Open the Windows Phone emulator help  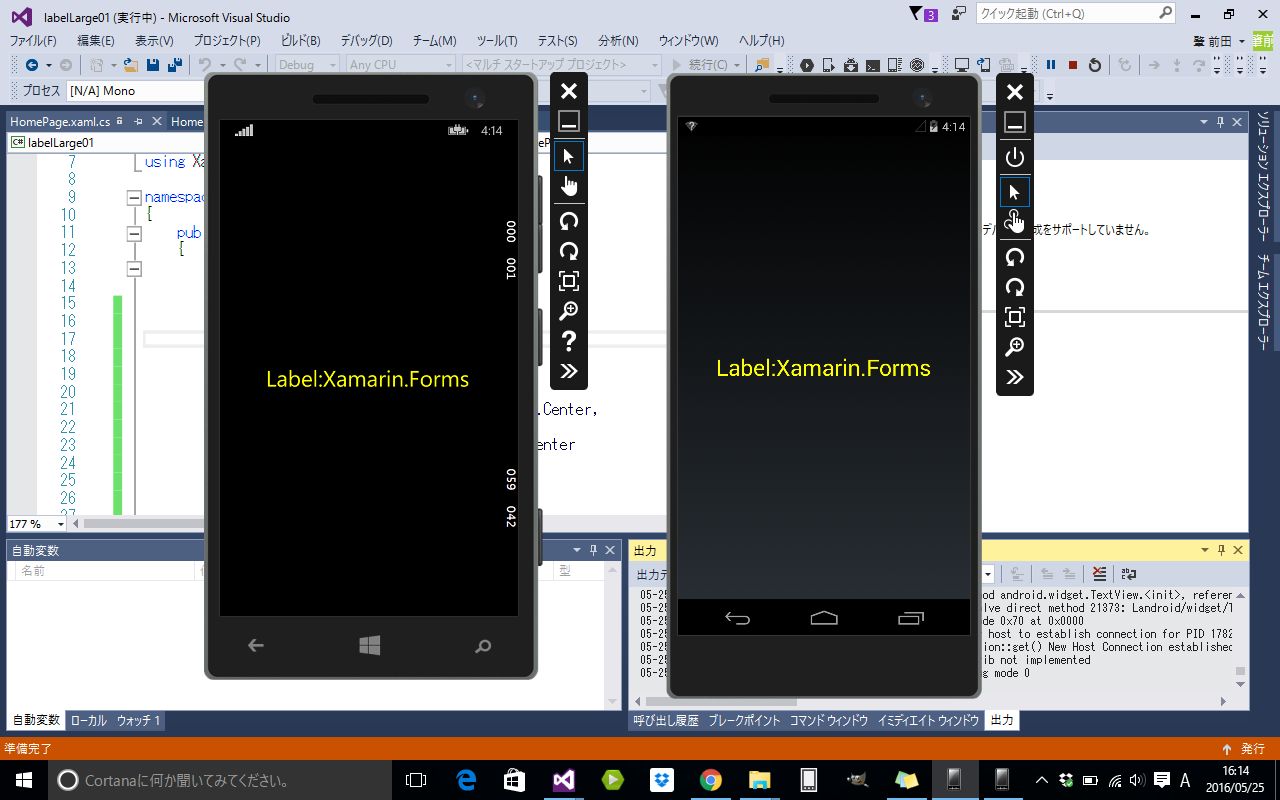tap(569, 341)
